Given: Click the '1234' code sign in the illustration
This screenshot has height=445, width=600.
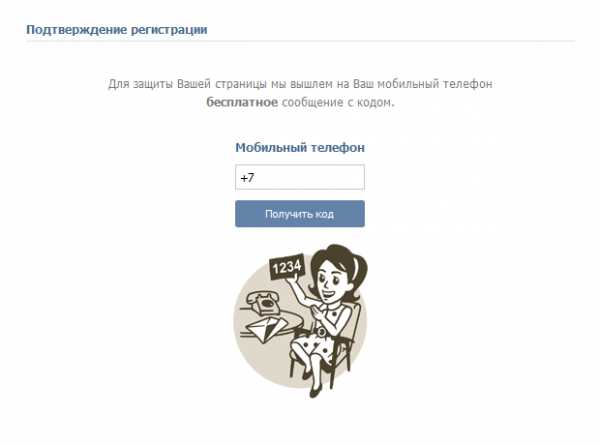Looking at the screenshot, I should coord(287,266).
